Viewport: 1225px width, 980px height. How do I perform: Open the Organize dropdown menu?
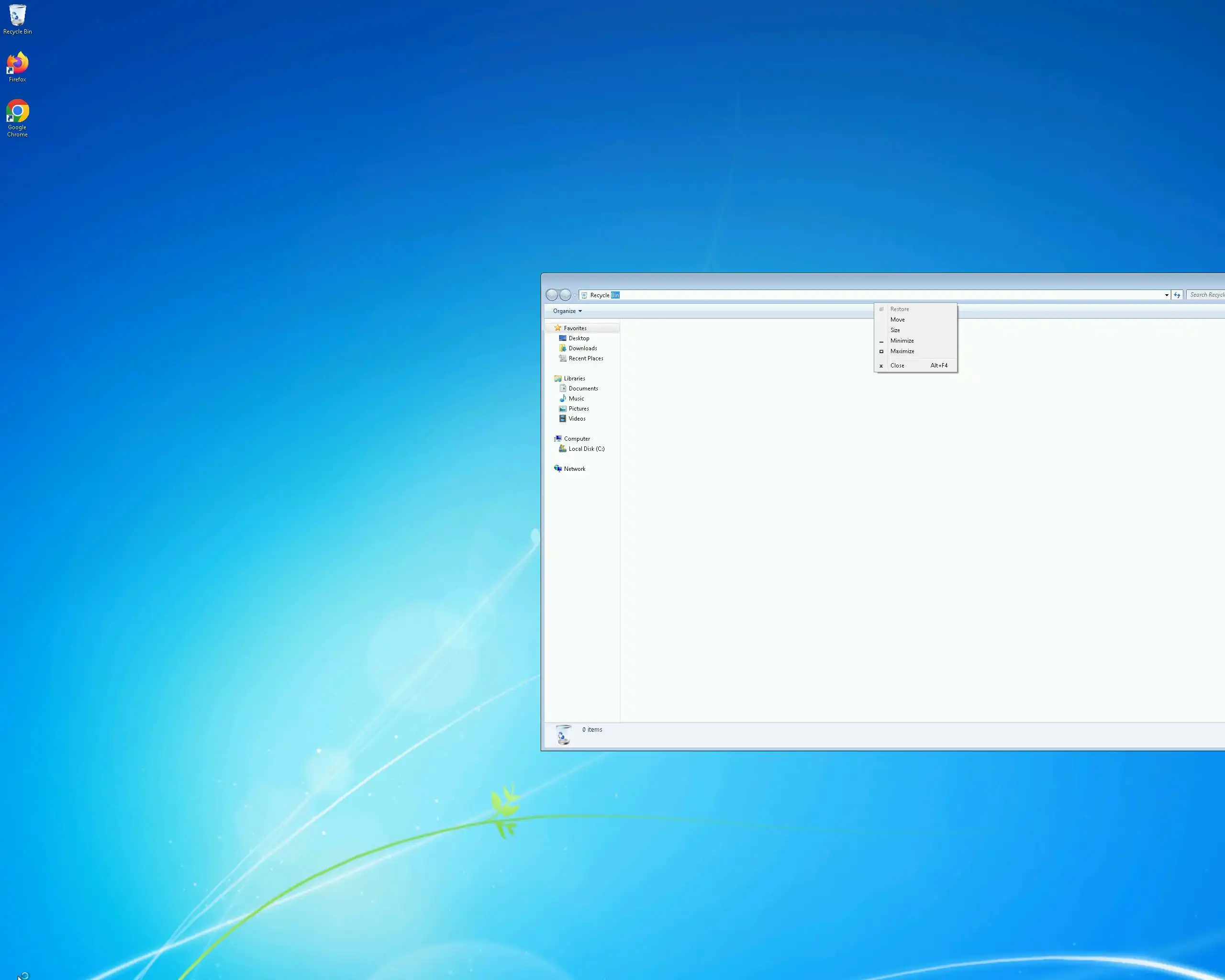click(567, 312)
